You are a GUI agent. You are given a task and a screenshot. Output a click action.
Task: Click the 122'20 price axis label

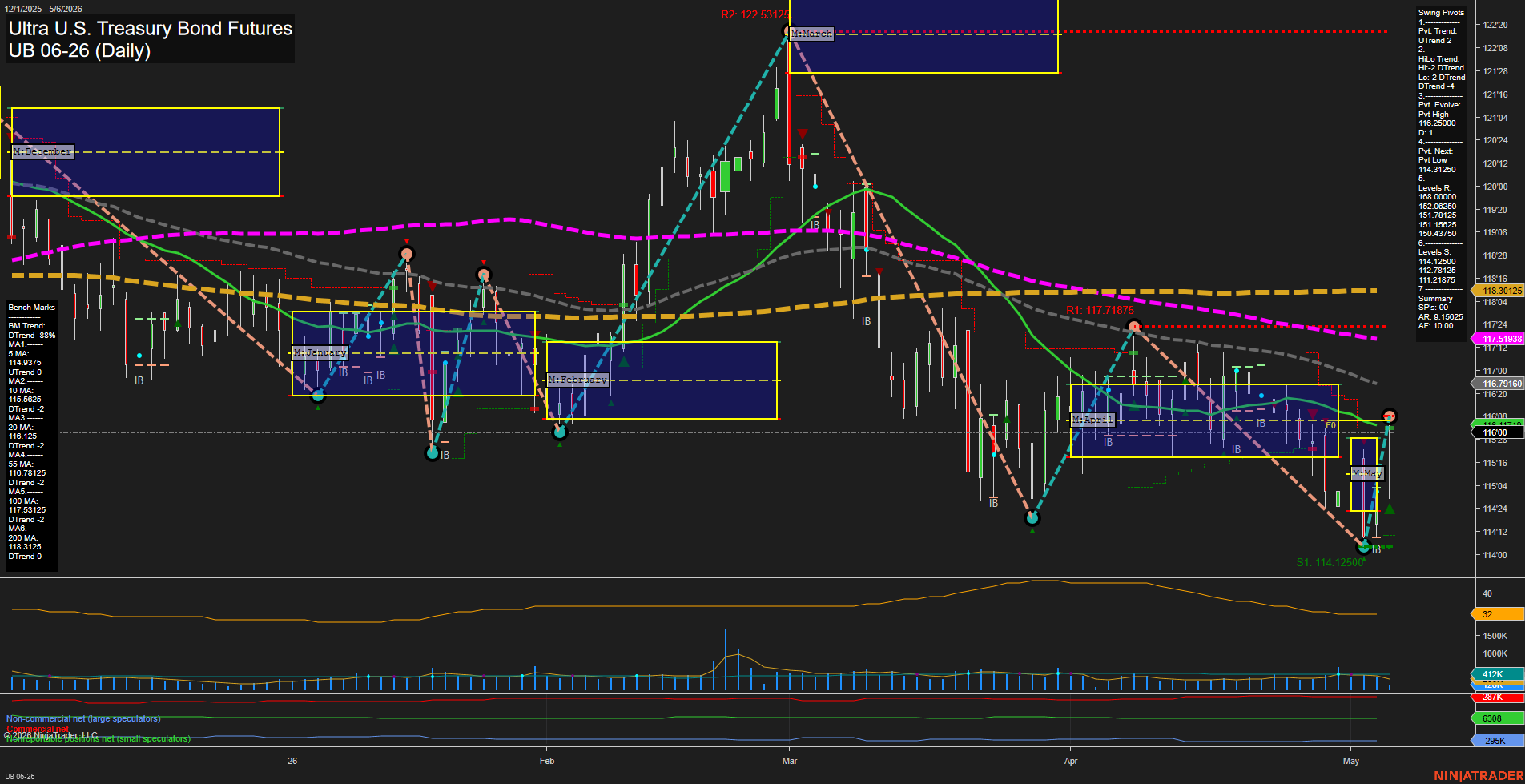pos(1495,26)
